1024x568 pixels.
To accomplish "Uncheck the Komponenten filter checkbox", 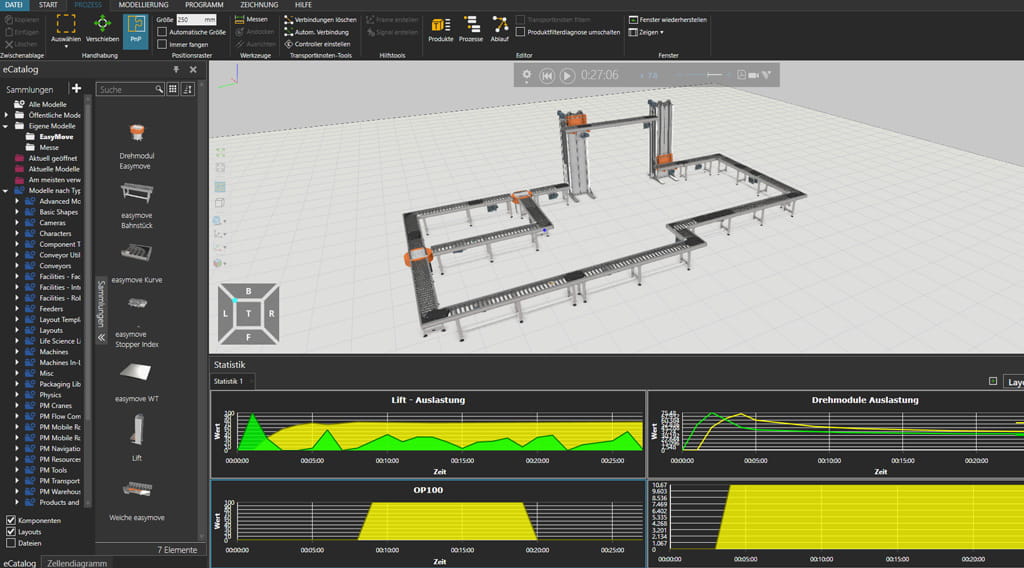I will click(x=11, y=521).
